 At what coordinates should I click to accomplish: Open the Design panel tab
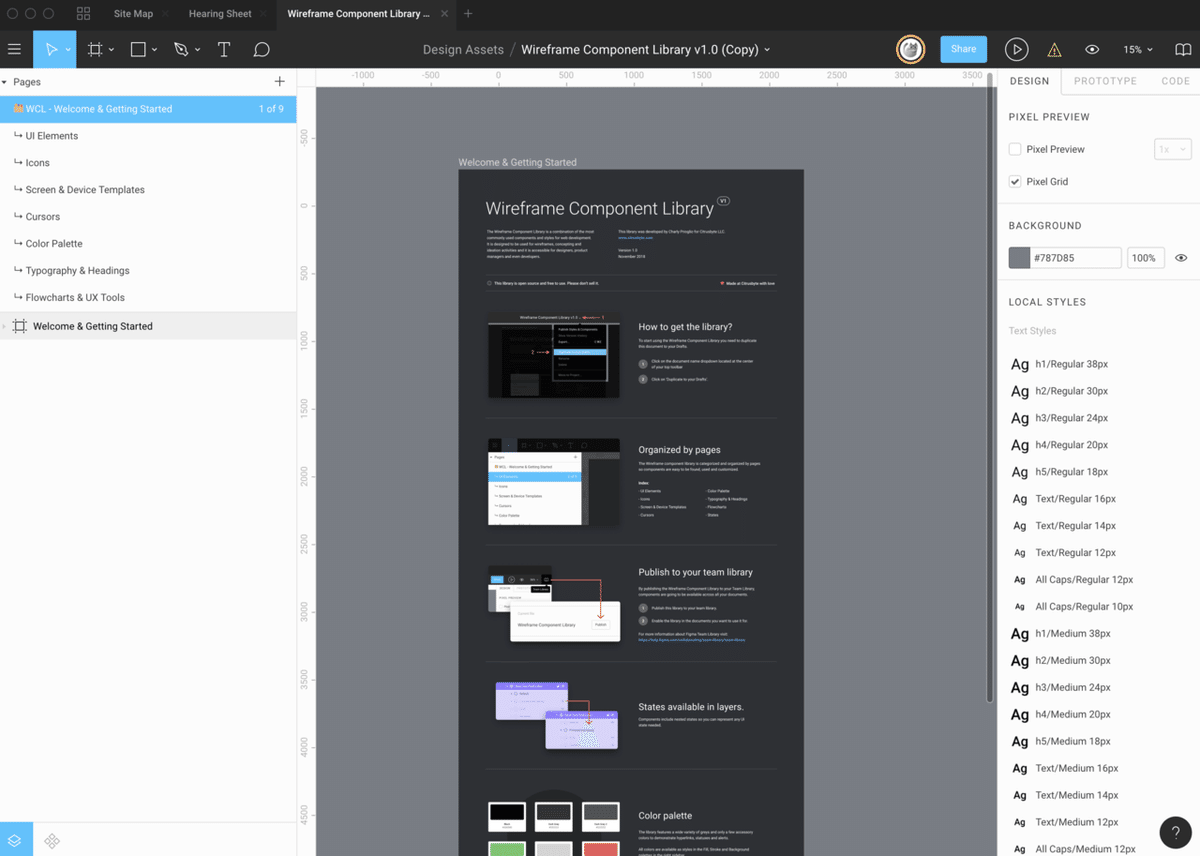(x=1029, y=81)
